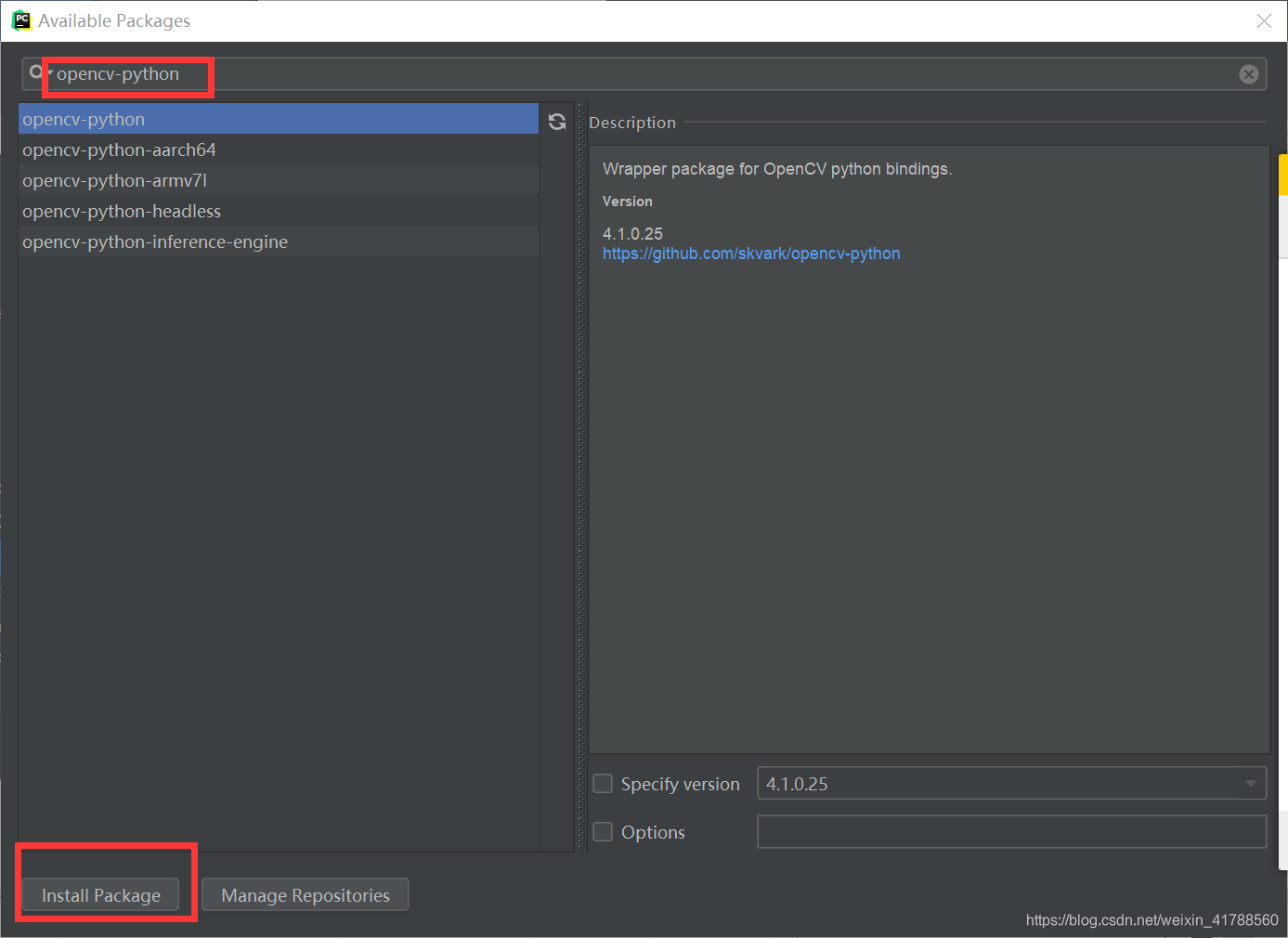This screenshot has height=938, width=1288.
Task: Select opencv-python-inference-engine package
Action: (279, 241)
